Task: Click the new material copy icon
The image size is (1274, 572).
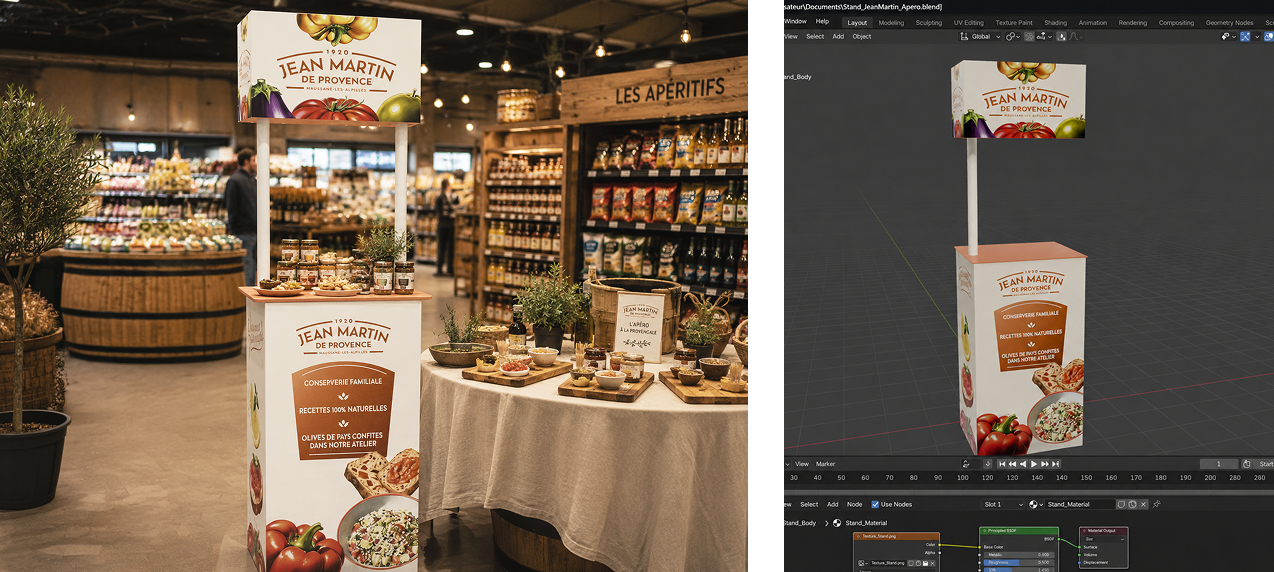Action: 1132,504
